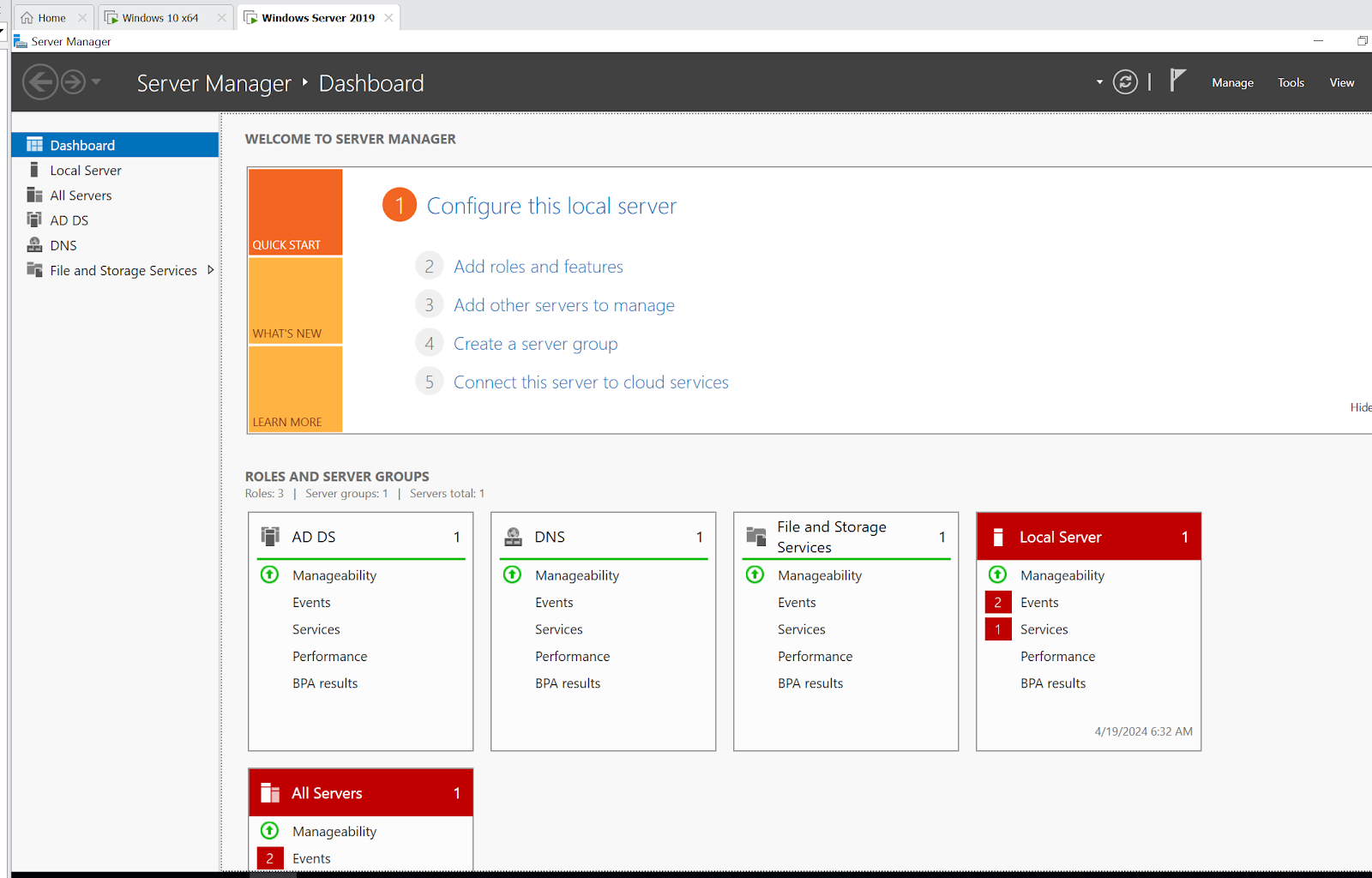Viewport: 1372px width, 878px height.
Task: Click Add other servers to manage
Action: coord(563,305)
